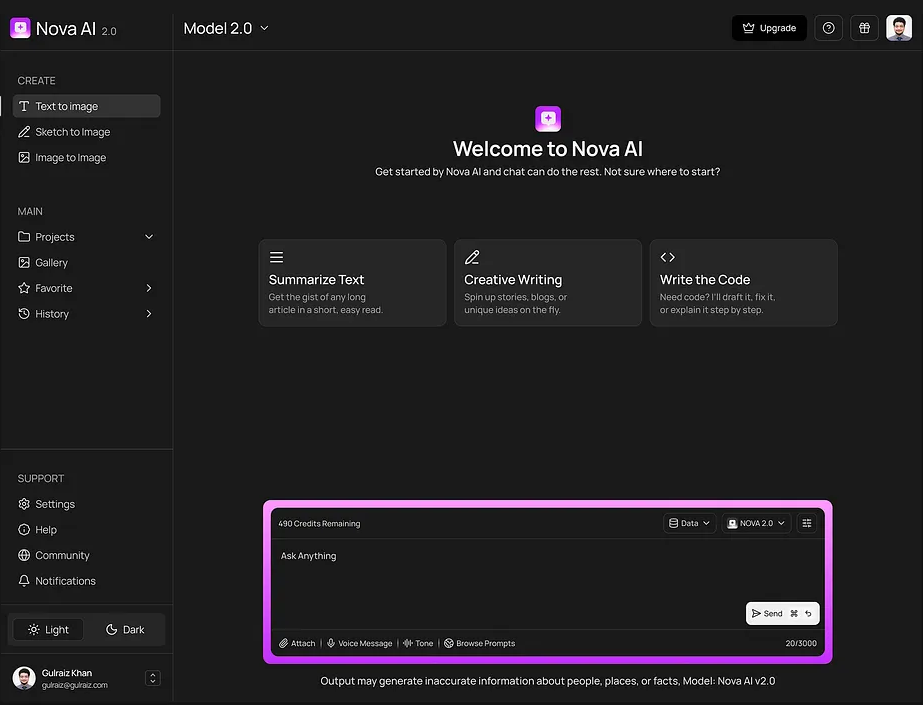Select Text to image
Screen dimensions: 923x705
coord(87,106)
